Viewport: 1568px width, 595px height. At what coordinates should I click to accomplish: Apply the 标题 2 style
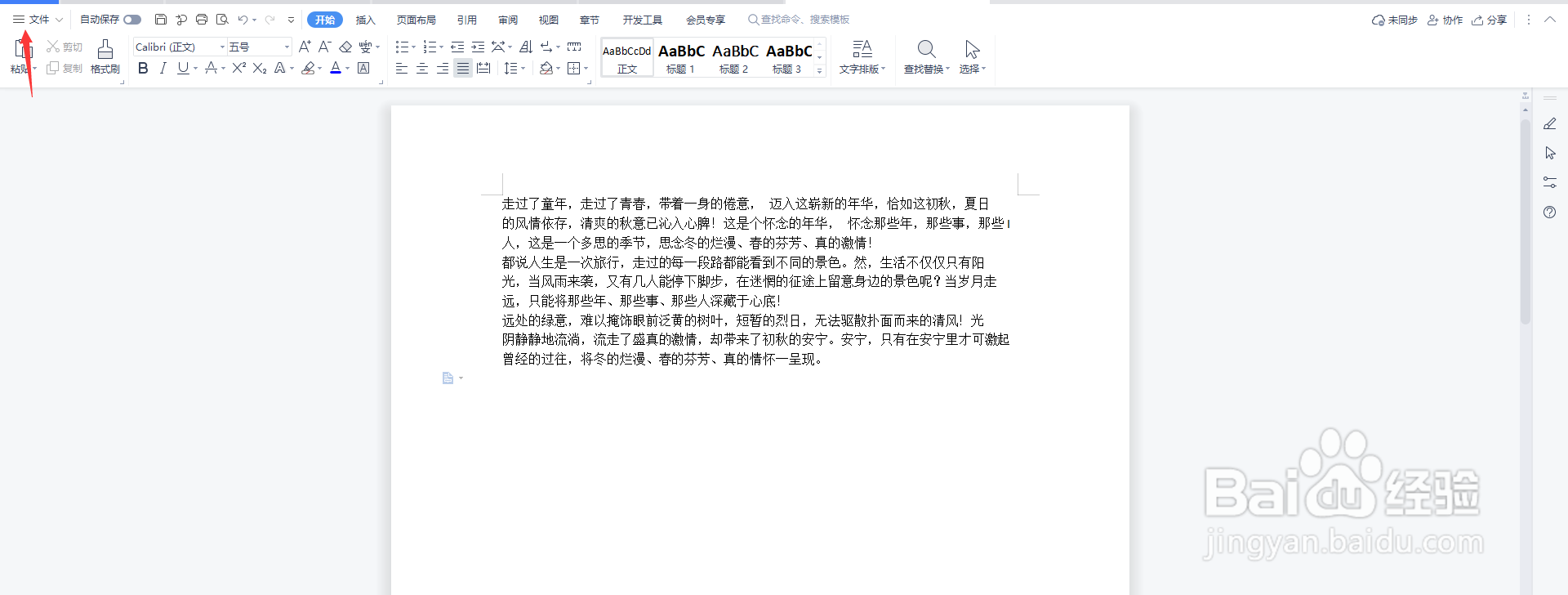click(x=735, y=57)
